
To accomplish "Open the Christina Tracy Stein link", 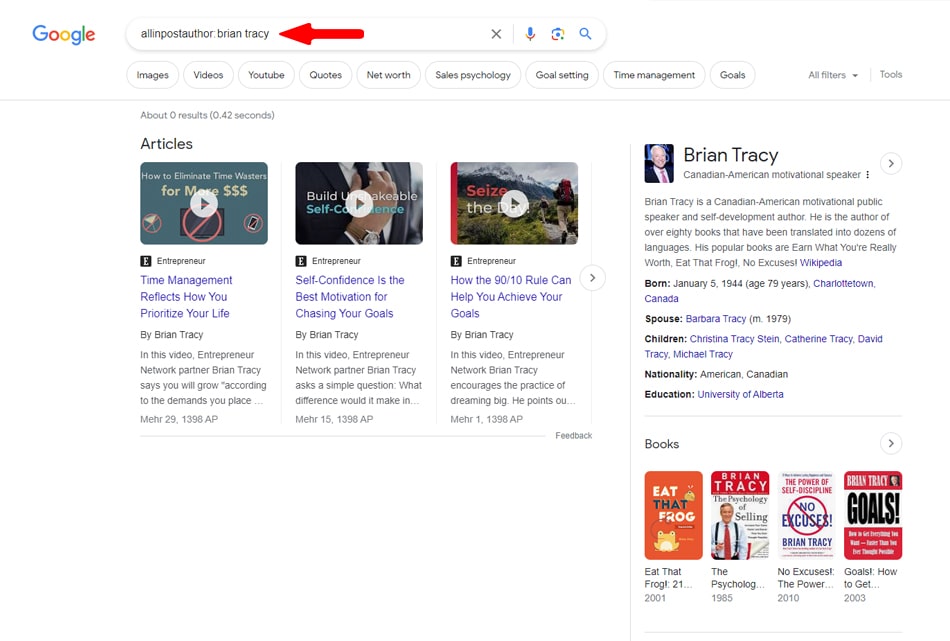I will tap(735, 339).
